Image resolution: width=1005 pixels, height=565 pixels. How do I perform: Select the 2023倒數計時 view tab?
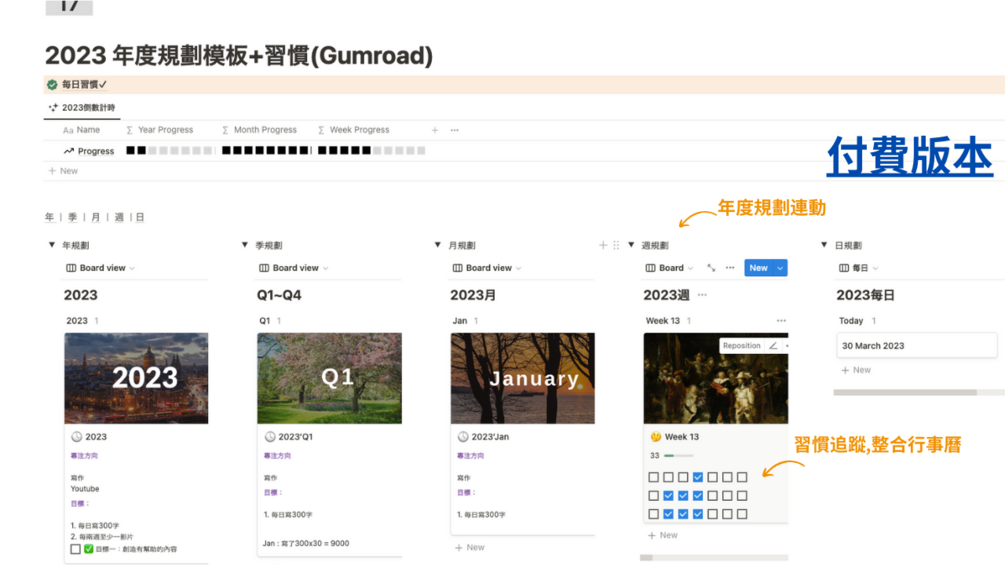tap(82, 108)
